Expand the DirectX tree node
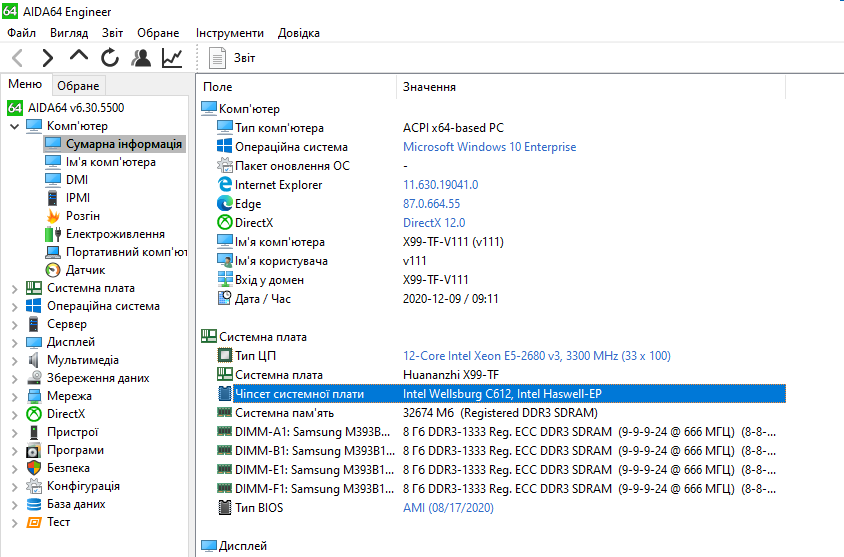The image size is (844, 557). click(15, 415)
